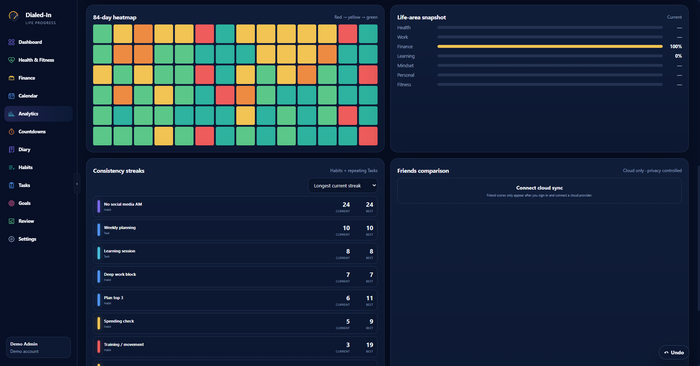This screenshot has width=700, height=366.
Task: Click the Red → yellow → green legend
Action: (356, 17)
